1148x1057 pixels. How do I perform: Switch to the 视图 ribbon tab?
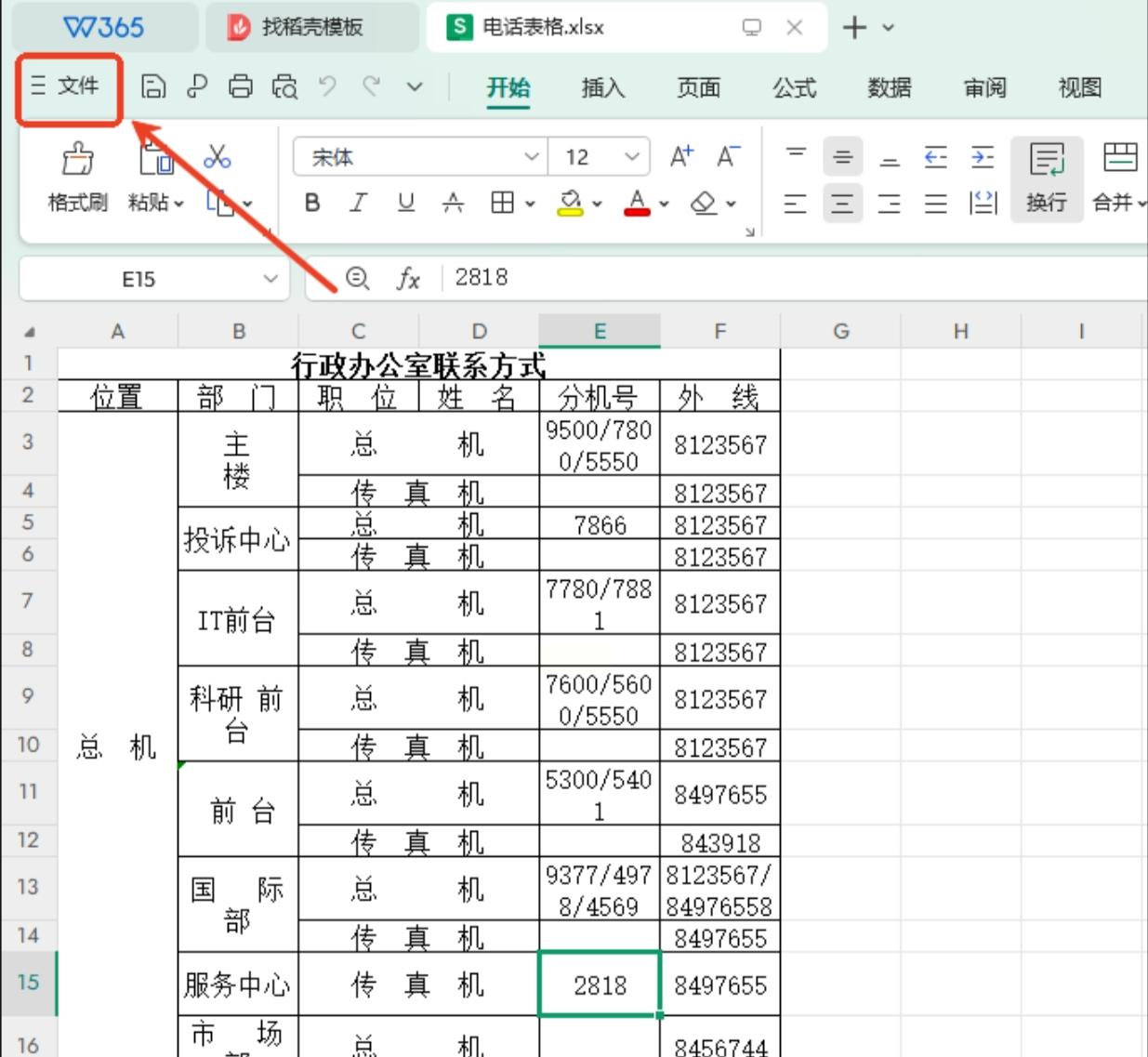(1080, 87)
